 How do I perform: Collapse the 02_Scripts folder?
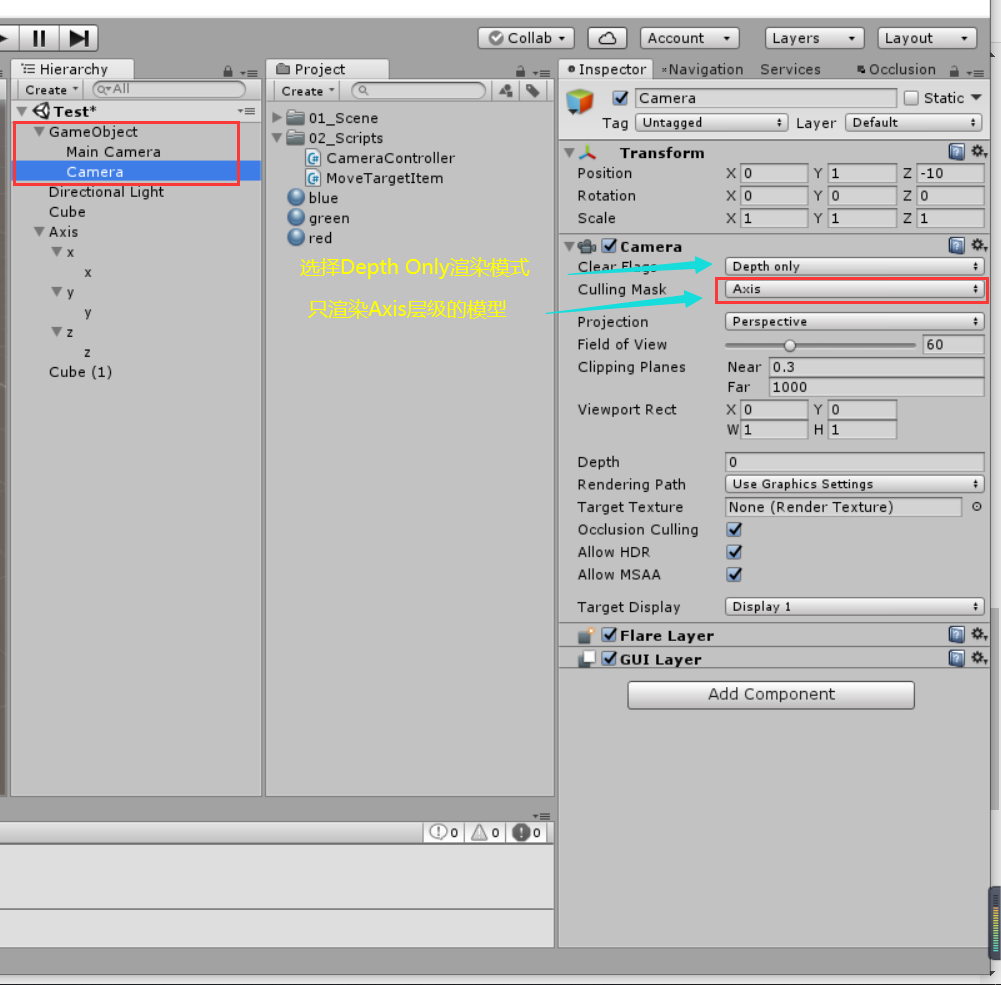click(x=278, y=137)
